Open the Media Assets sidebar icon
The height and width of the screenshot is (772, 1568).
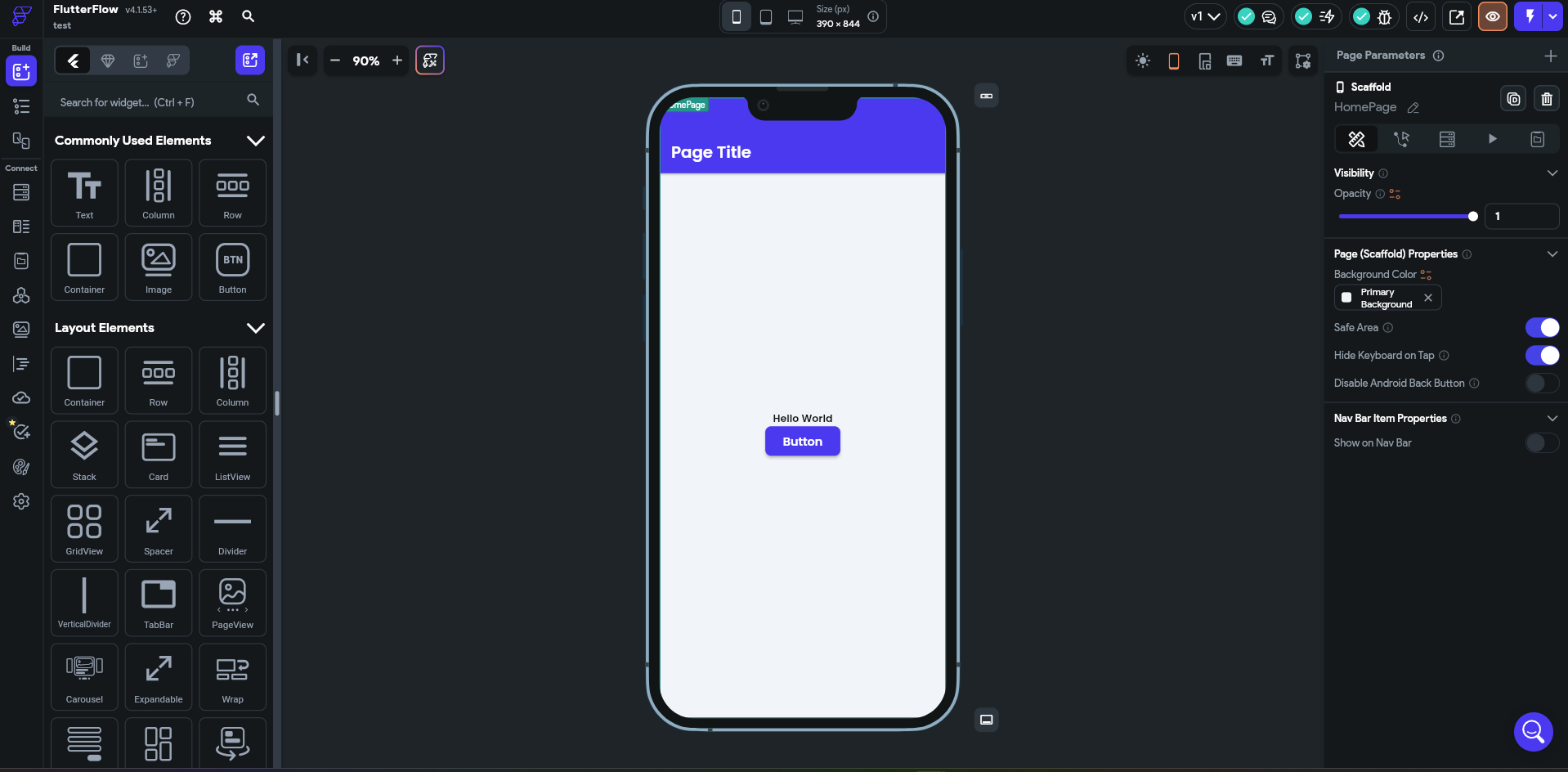pyautogui.click(x=21, y=329)
